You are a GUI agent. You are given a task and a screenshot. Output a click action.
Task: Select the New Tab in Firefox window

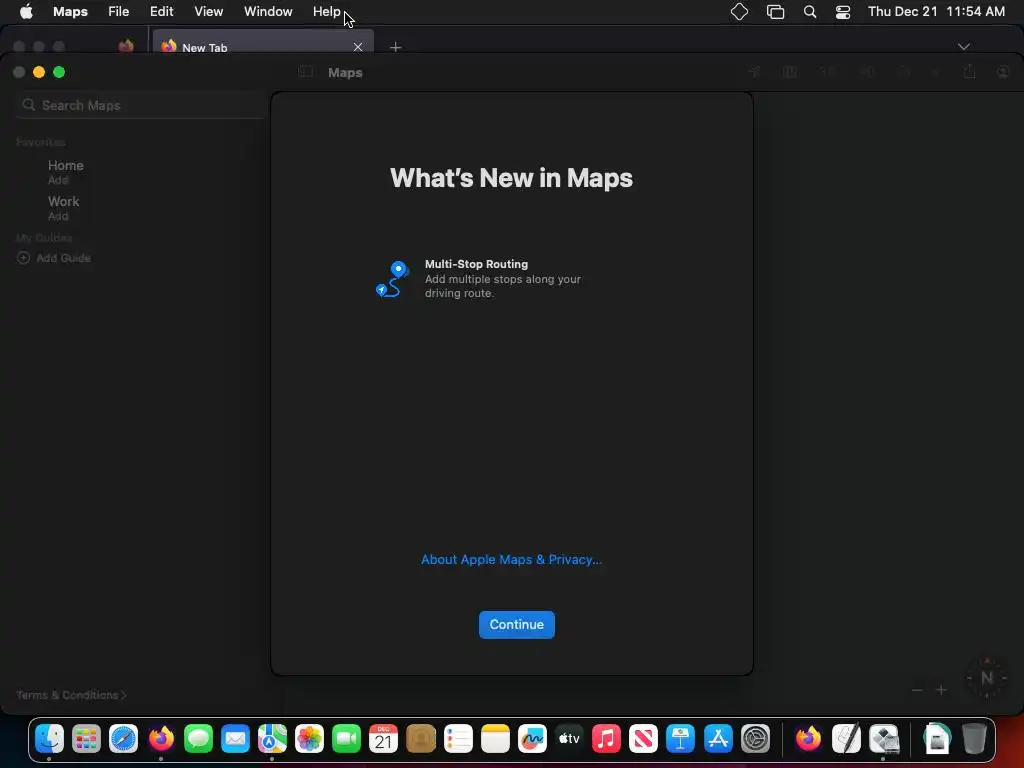pyautogui.click(x=263, y=43)
